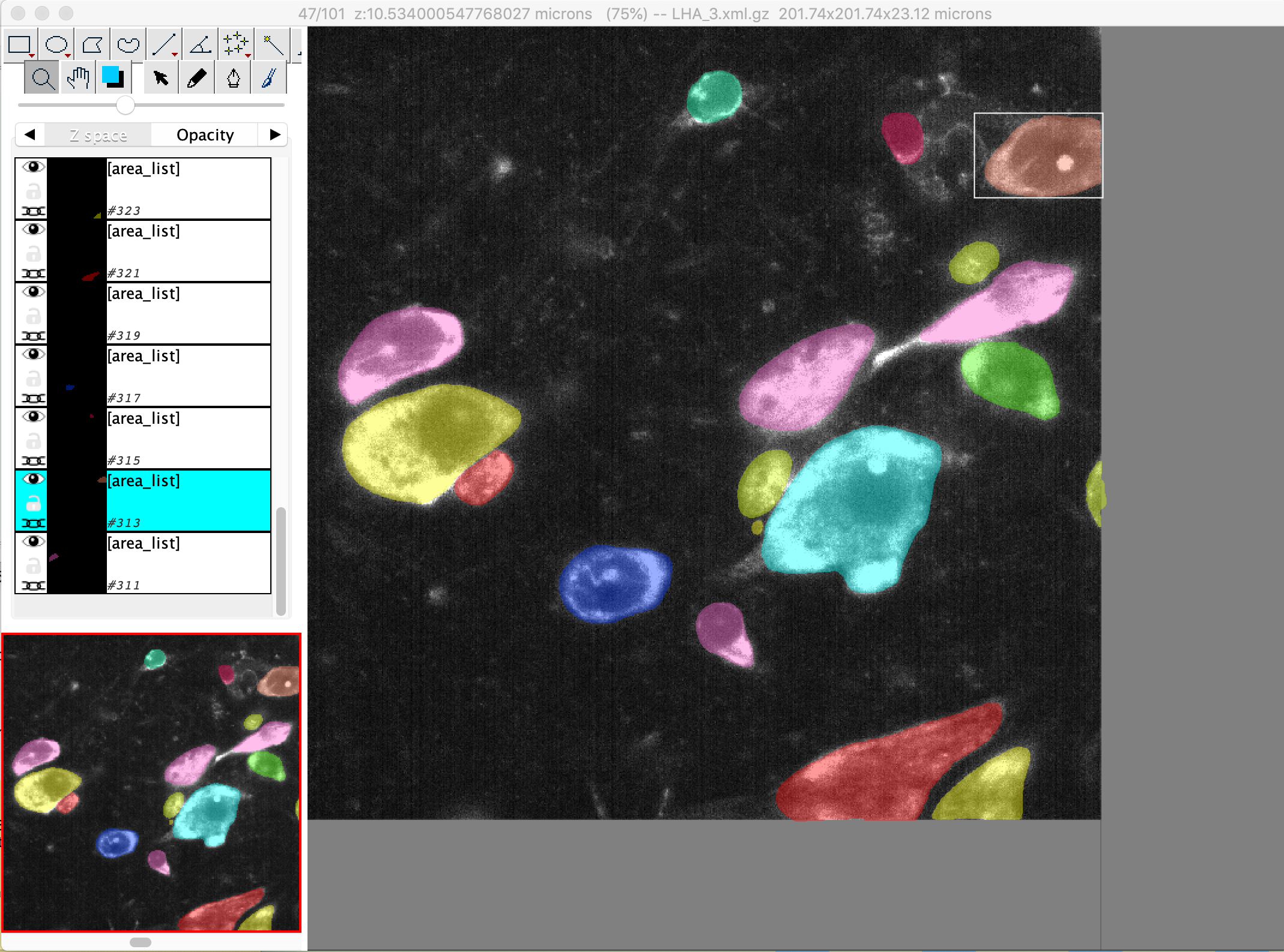Select the Angle tool
This screenshot has height=952, width=1284.
click(201, 45)
